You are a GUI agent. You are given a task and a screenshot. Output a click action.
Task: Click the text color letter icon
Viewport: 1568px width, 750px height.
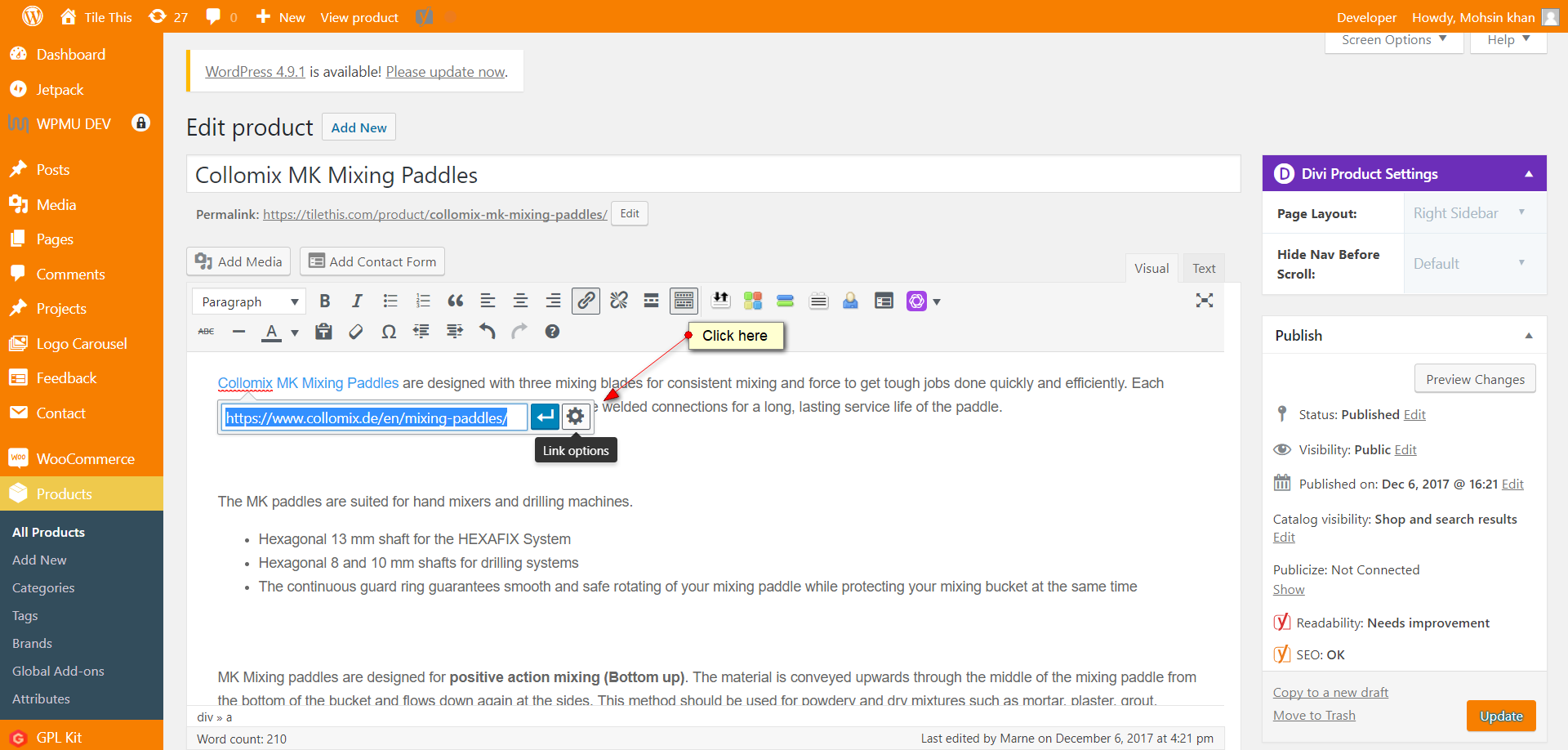click(x=271, y=332)
